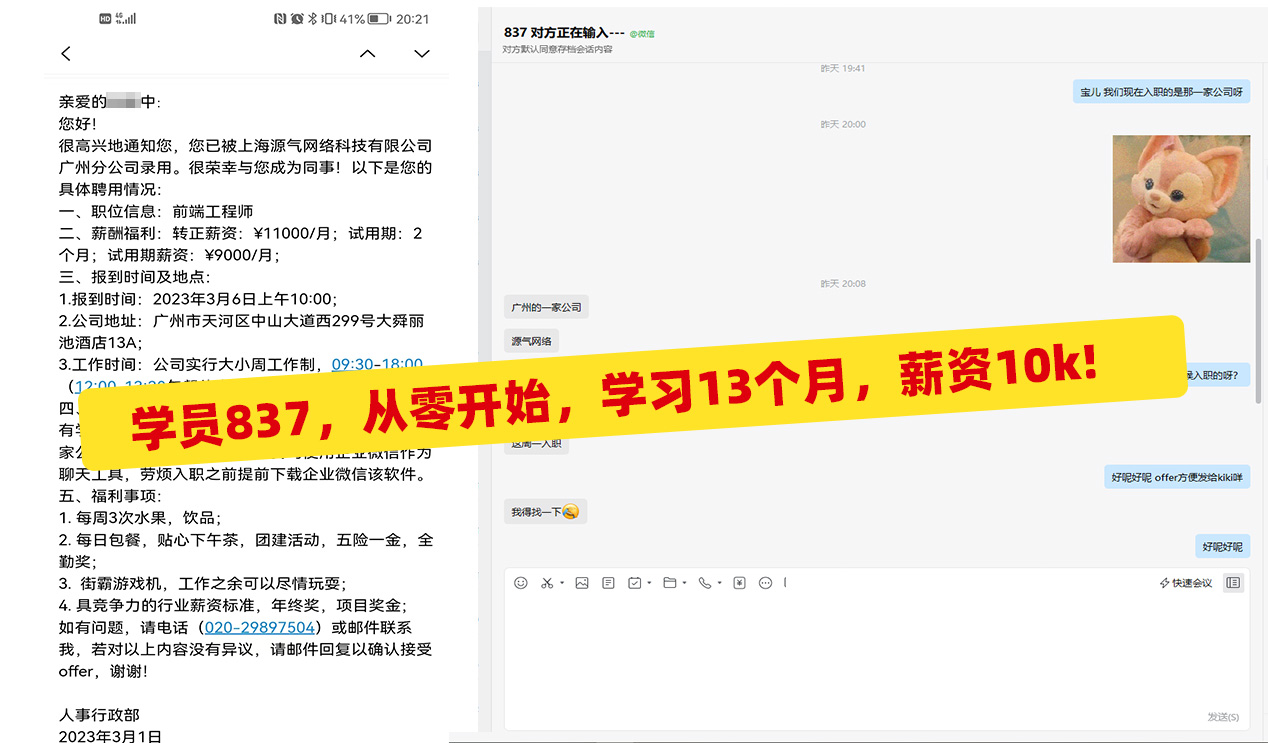
Task: Click email line "1. 每周3次水果，饮品；"
Action: click(140, 518)
